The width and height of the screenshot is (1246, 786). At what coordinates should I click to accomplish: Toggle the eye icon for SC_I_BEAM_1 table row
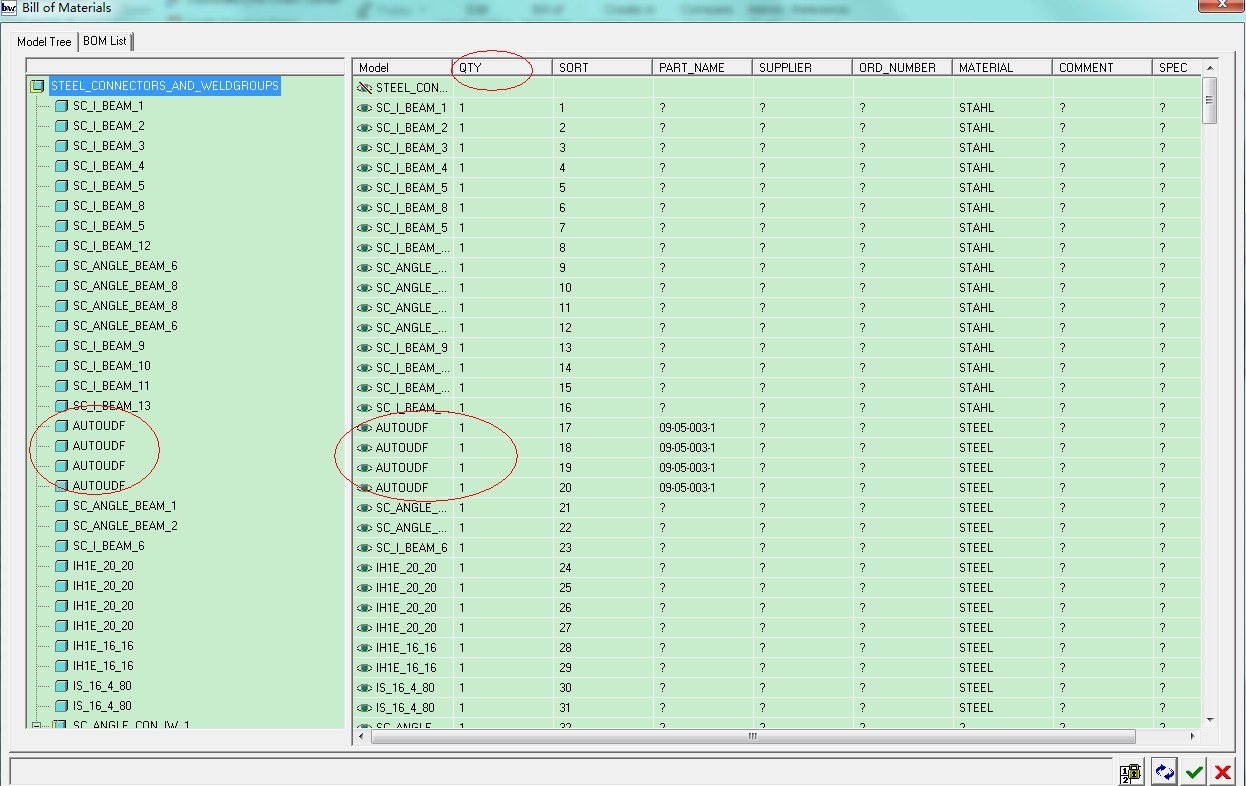(x=364, y=108)
